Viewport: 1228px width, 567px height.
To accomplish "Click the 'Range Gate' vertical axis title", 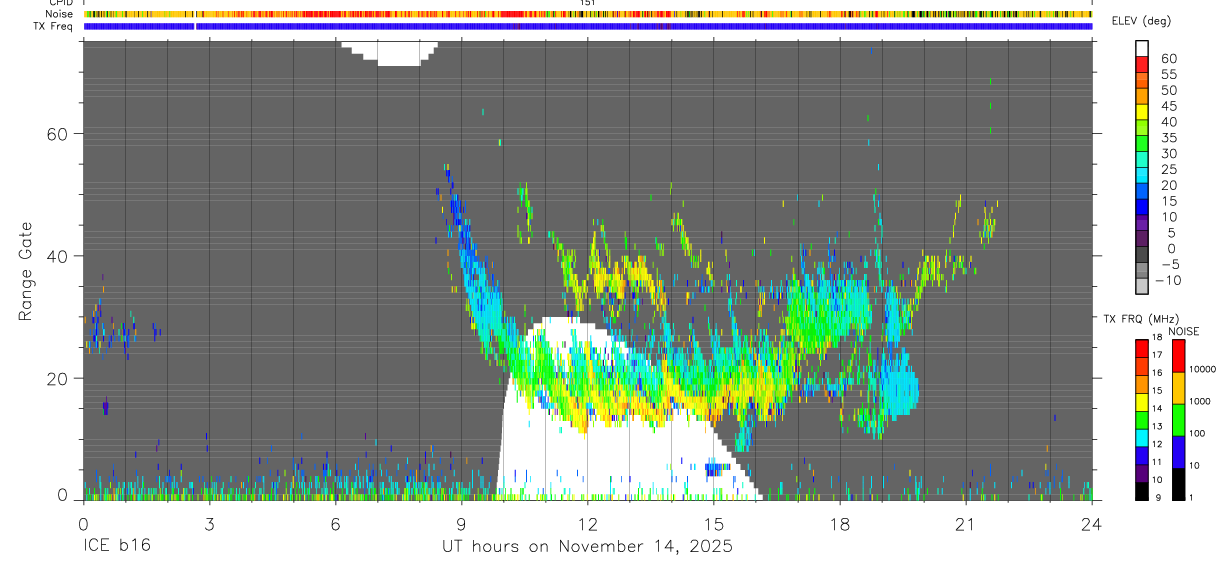I will click(x=26, y=270).
